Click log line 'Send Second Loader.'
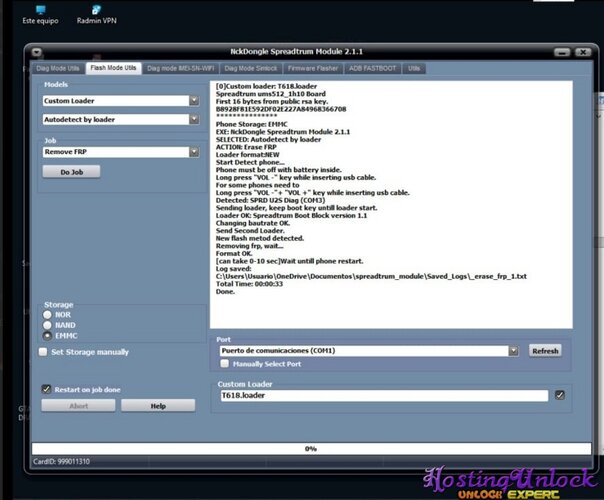Image resolution: width=604 pixels, height=500 pixels. click(250, 231)
